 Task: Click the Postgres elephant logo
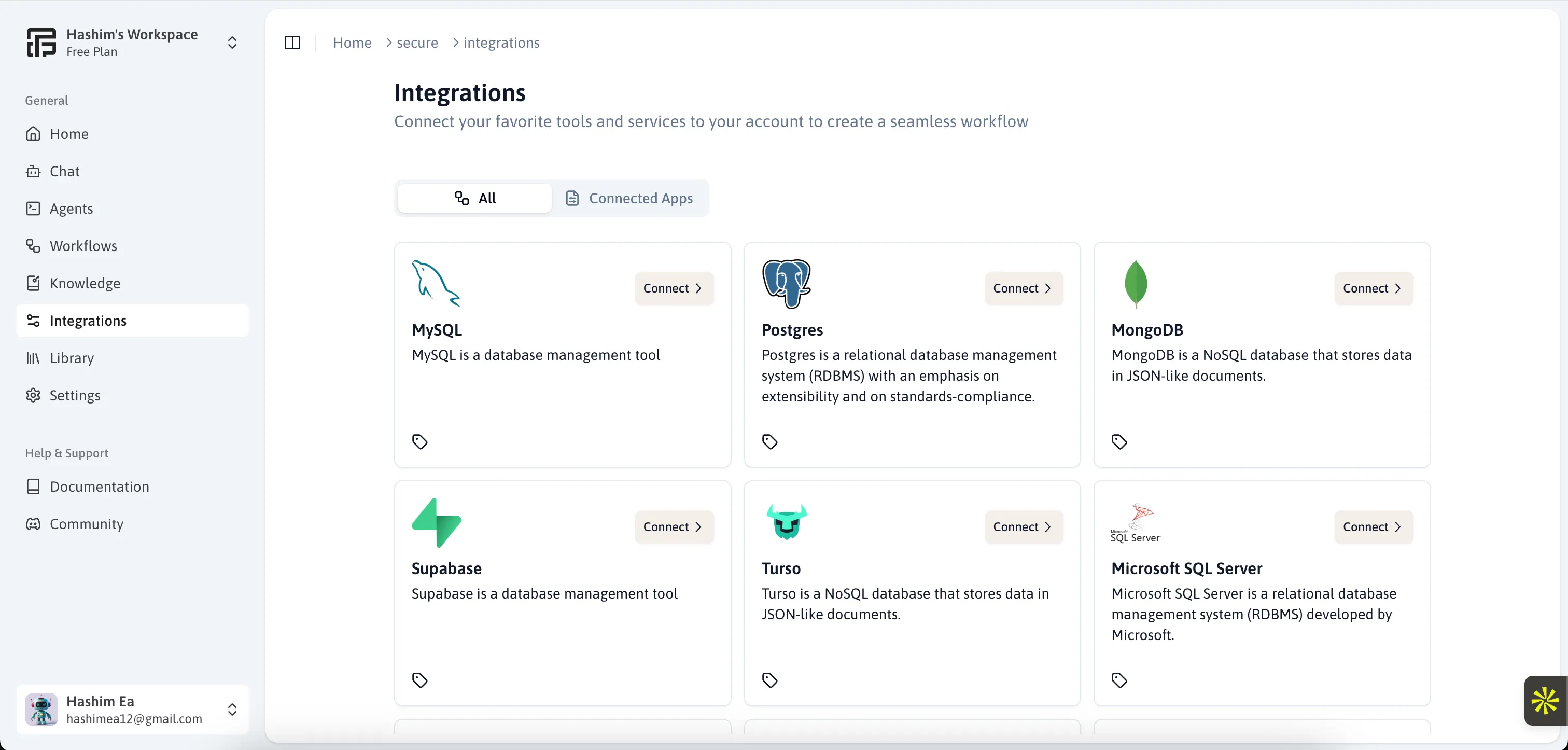pyautogui.click(x=787, y=284)
